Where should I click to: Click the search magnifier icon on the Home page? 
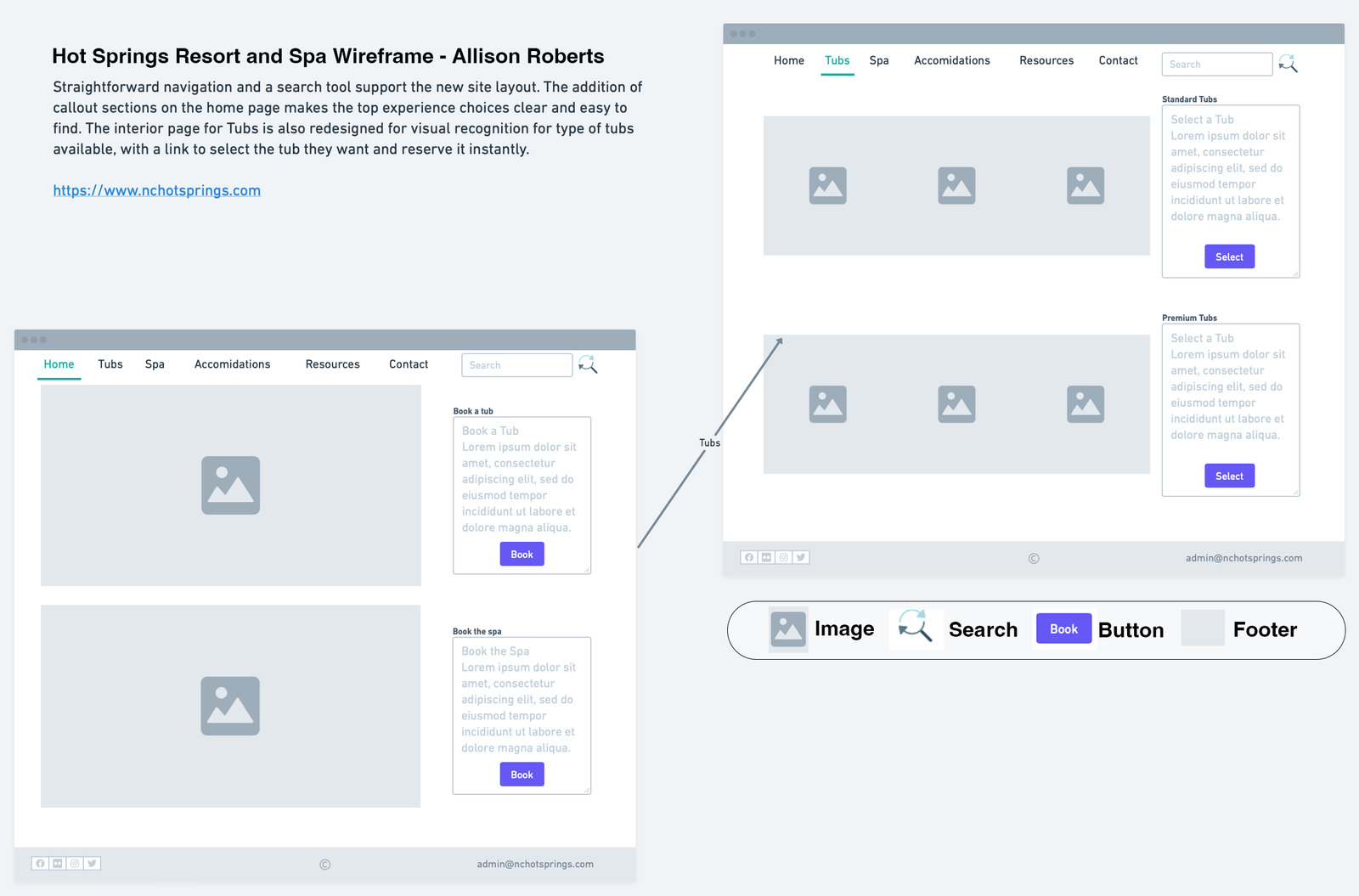pyautogui.click(x=588, y=364)
